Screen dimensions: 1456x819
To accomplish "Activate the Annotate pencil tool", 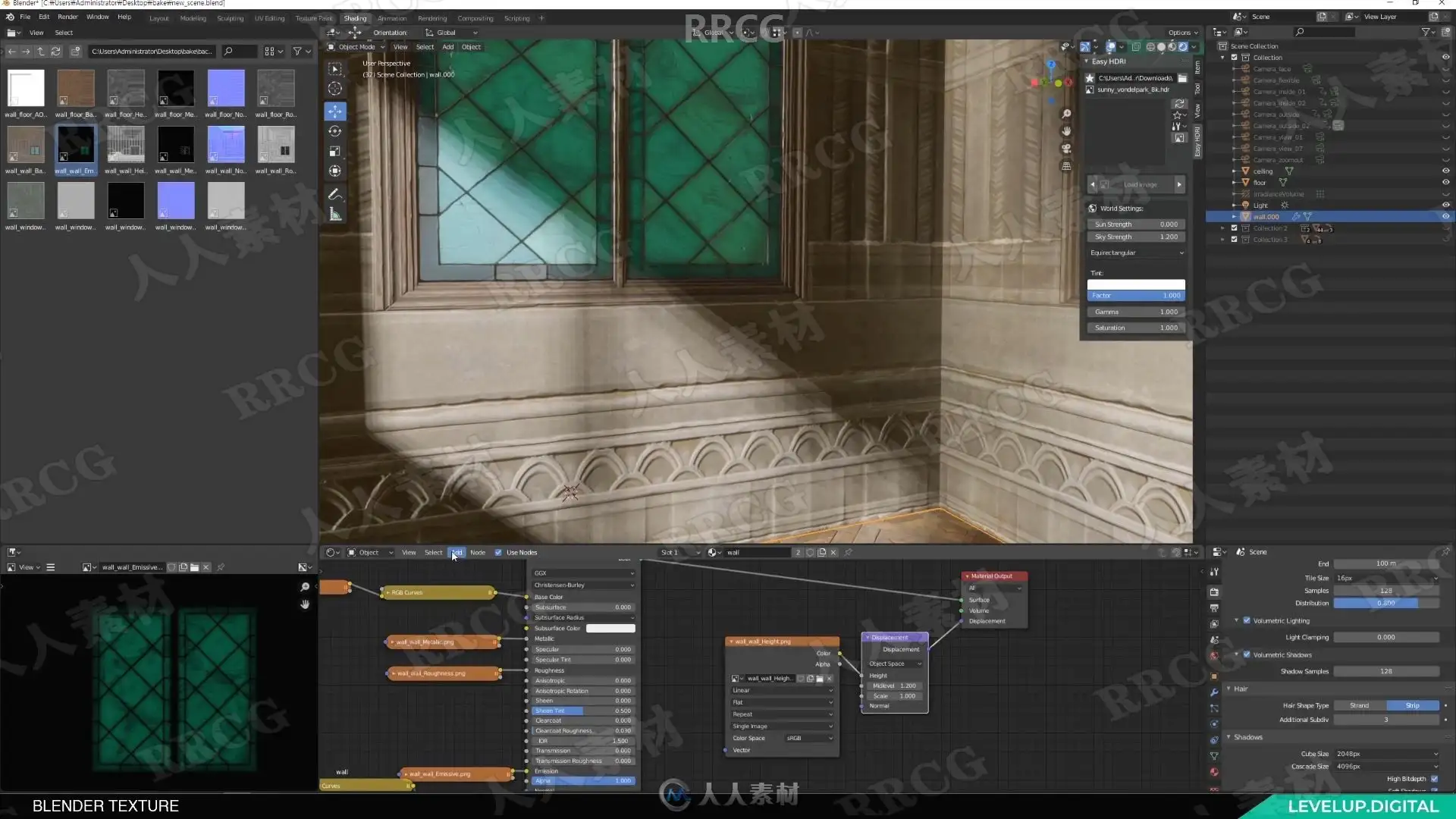I will [x=335, y=195].
